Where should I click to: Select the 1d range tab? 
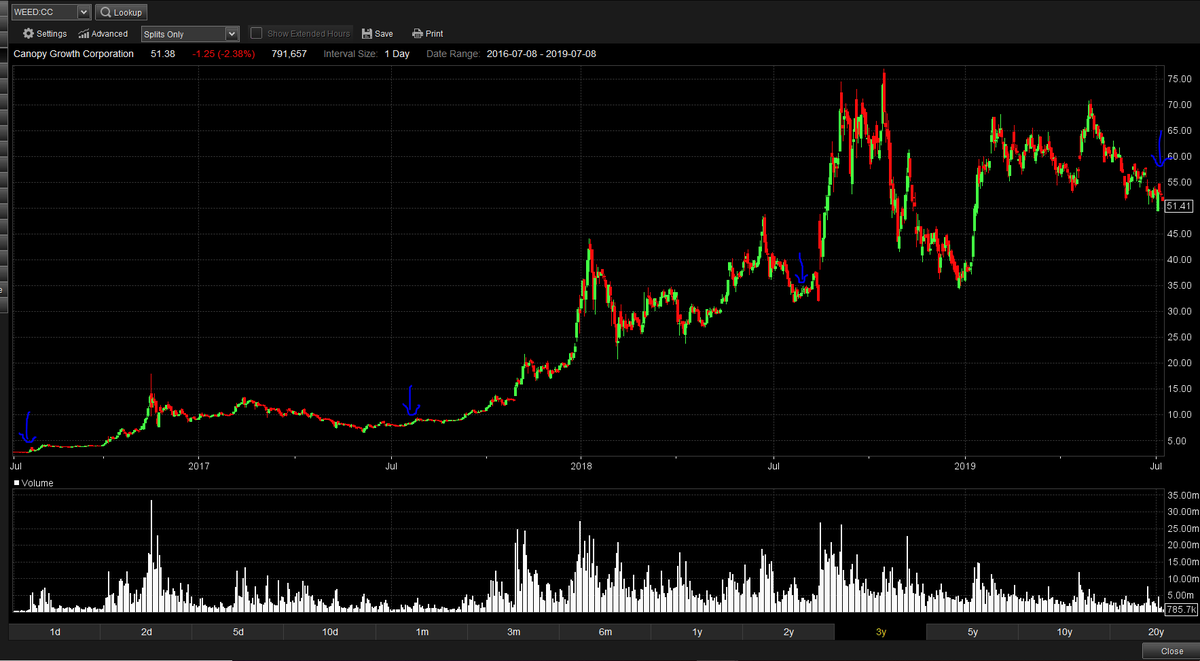coord(55,632)
